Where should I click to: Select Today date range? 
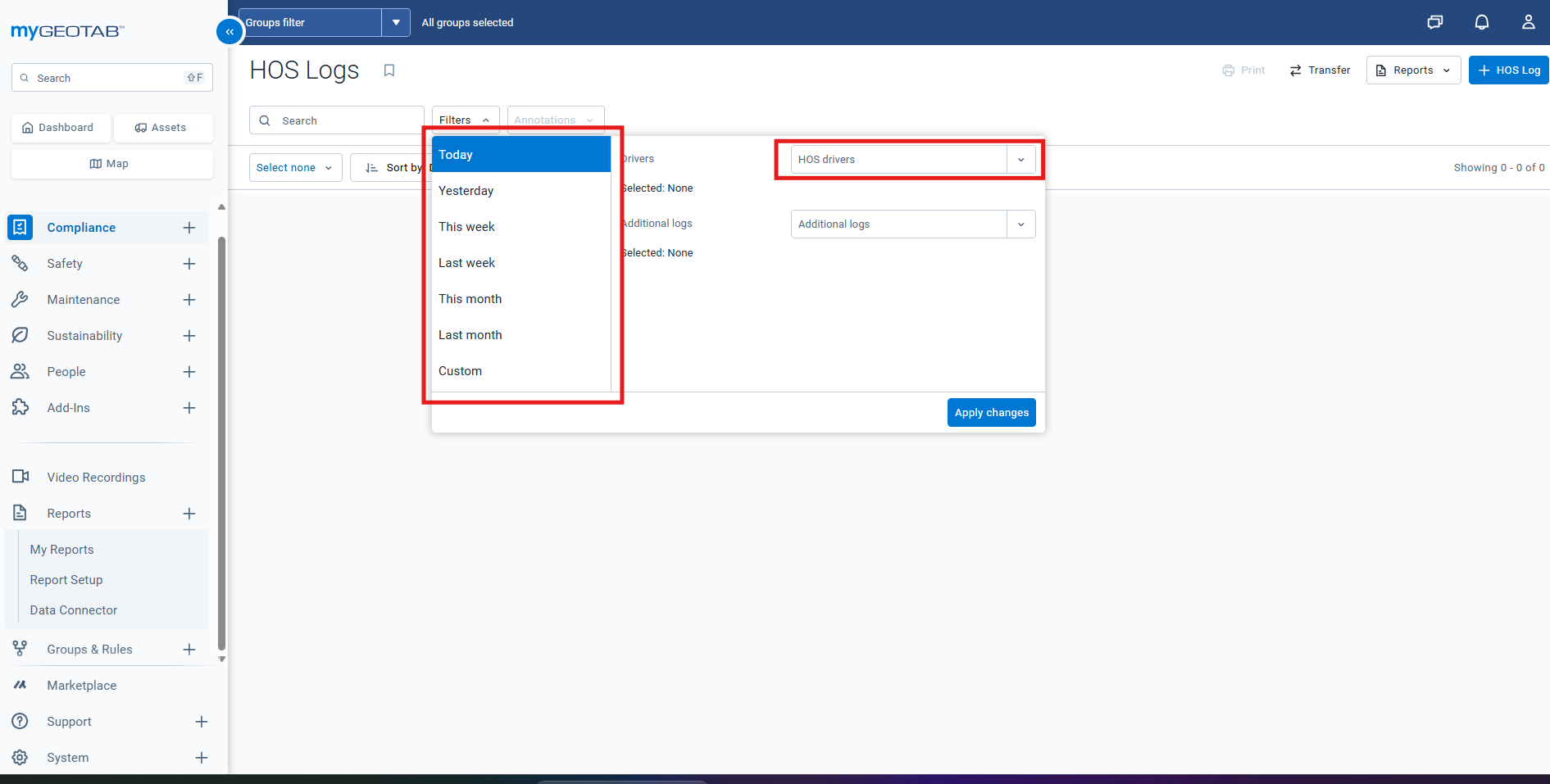click(x=521, y=154)
